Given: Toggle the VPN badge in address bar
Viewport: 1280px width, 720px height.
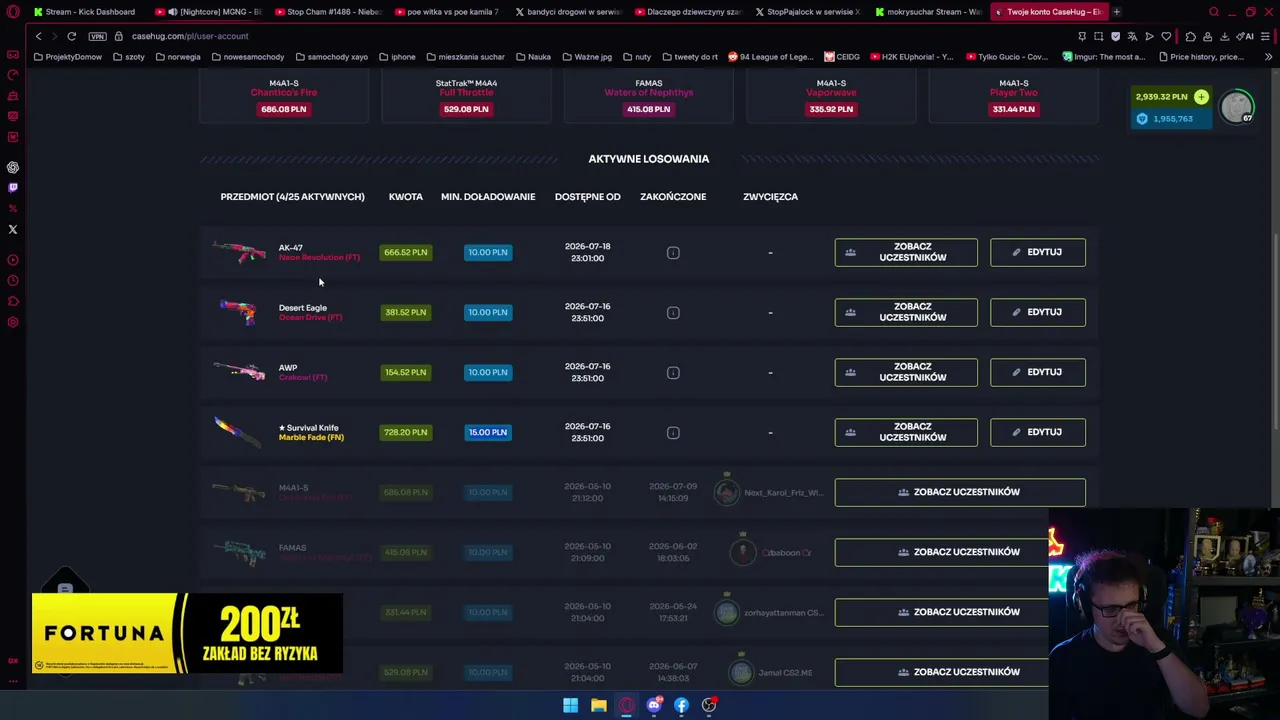Looking at the screenshot, I should [x=97, y=36].
